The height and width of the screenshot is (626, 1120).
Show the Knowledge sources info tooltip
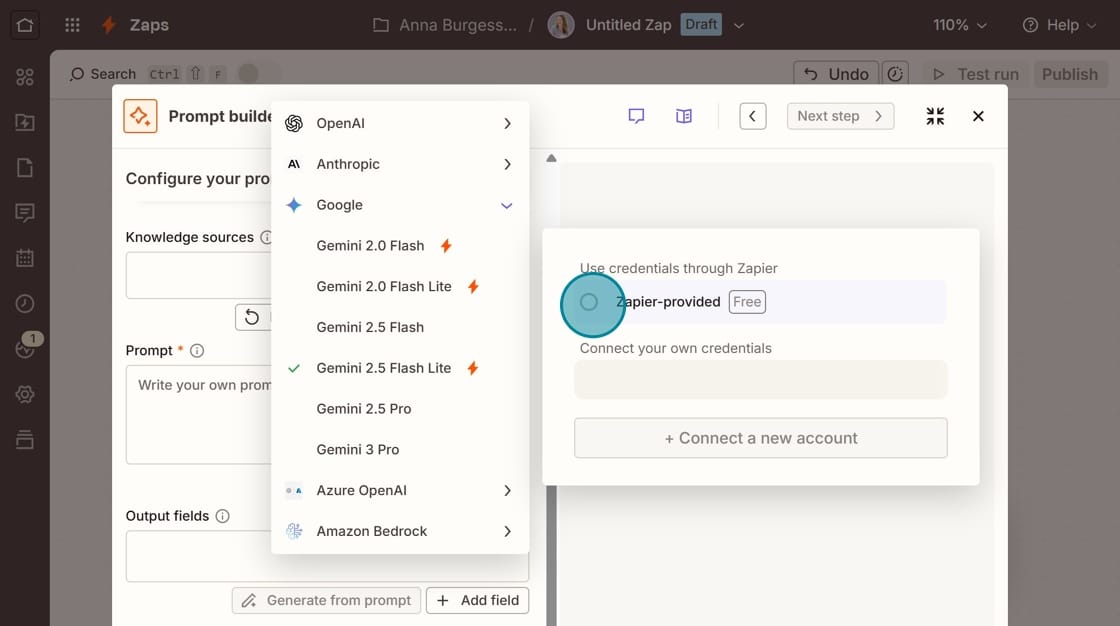click(266, 237)
